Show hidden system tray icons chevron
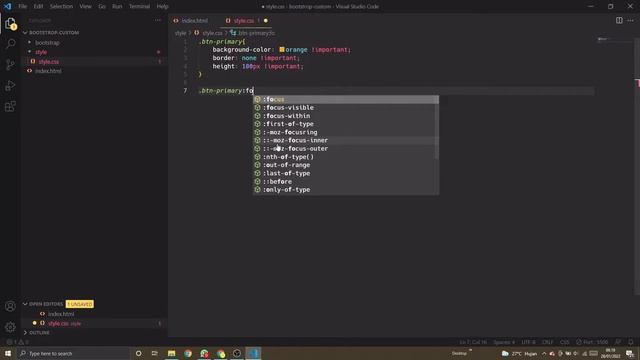 pos(544,353)
